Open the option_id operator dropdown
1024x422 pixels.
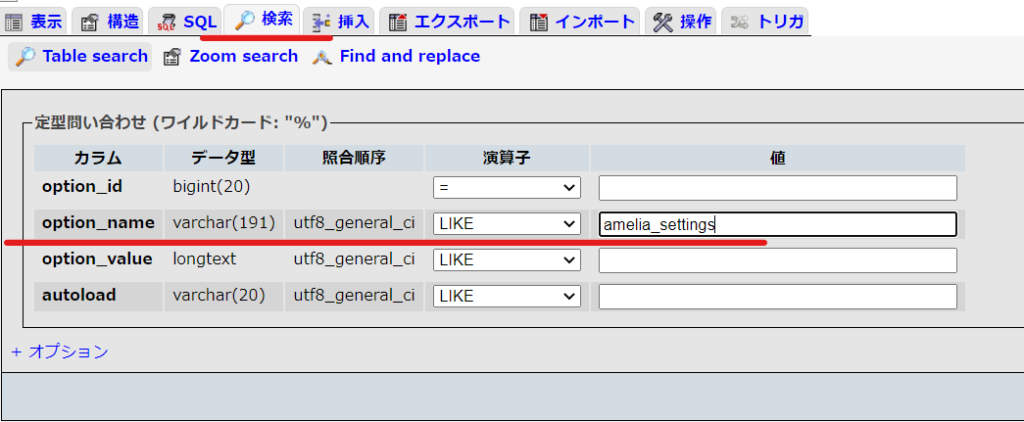(507, 188)
